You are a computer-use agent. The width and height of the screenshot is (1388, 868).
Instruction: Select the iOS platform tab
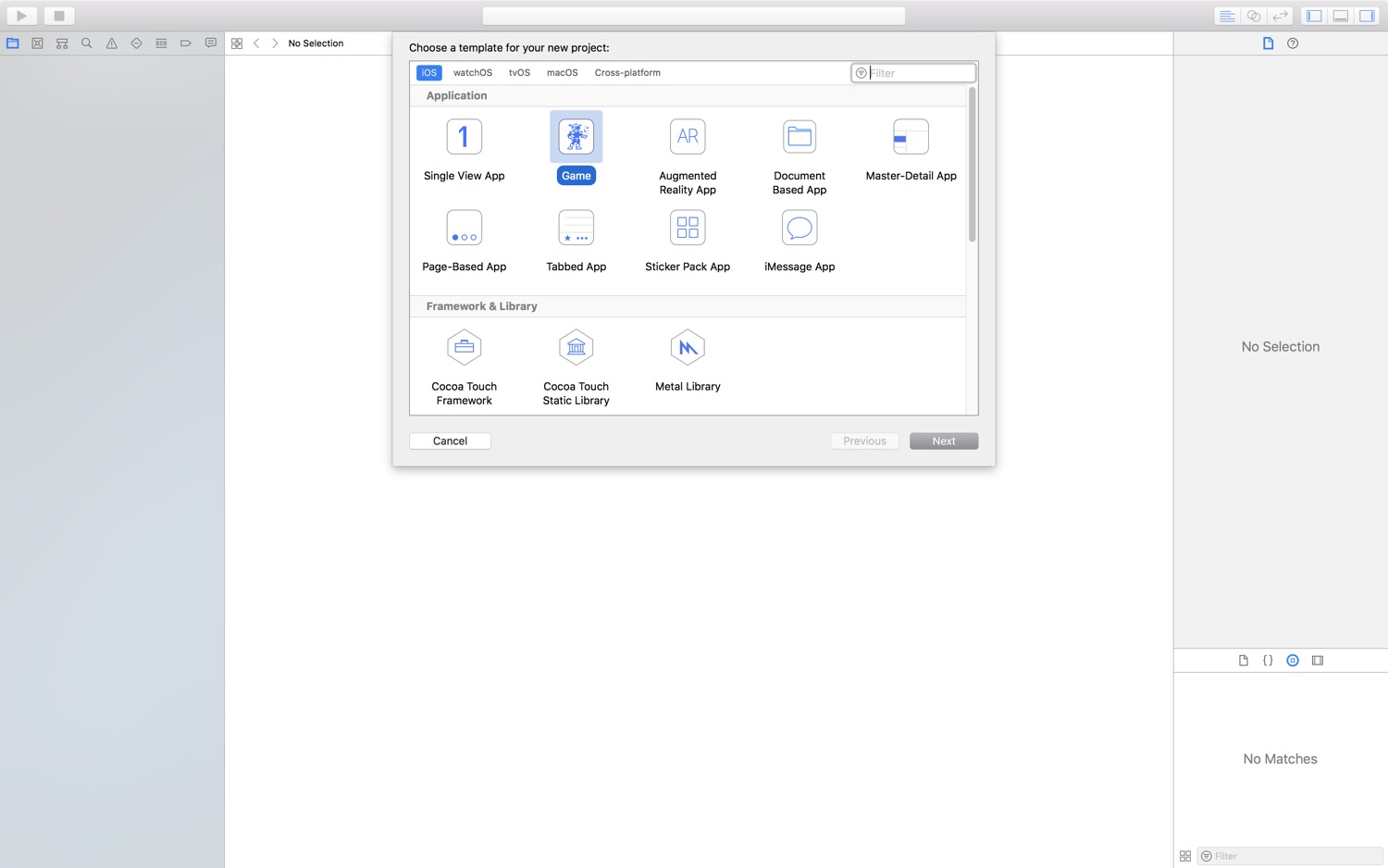[429, 72]
